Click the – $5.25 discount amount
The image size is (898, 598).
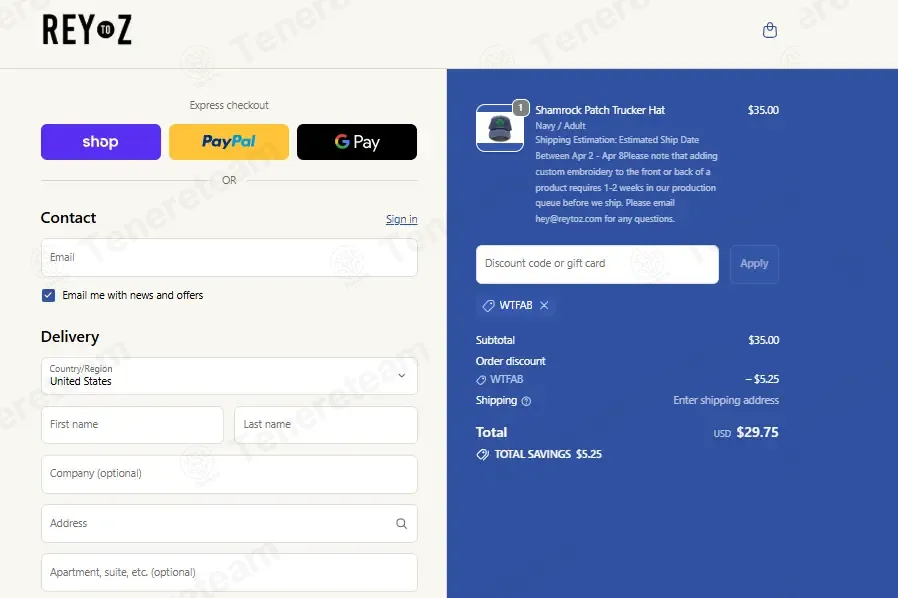[x=762, y=379]
